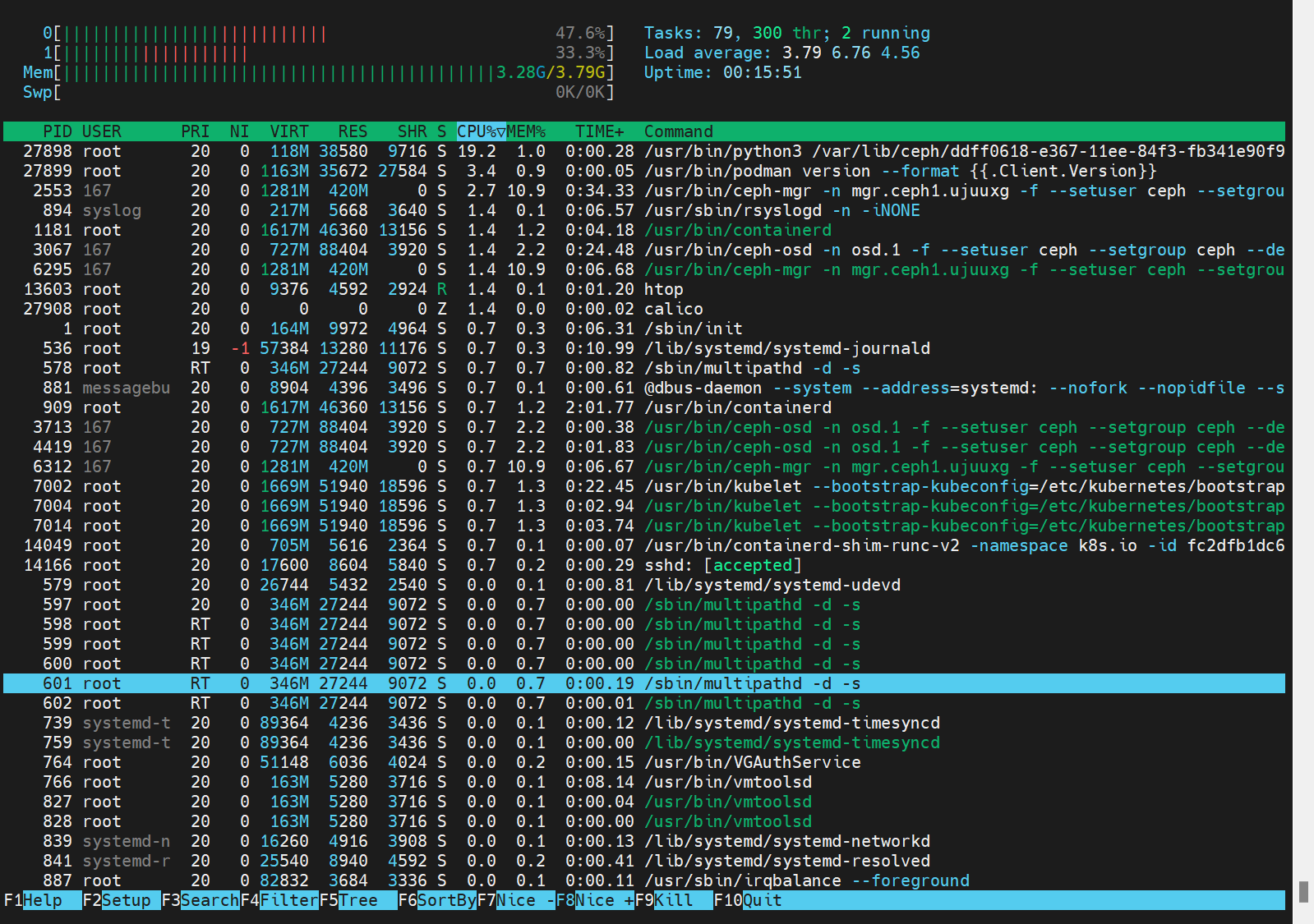Click the Tasks count line
This screenshot has width=1314, height=924.
coord(786,33)
